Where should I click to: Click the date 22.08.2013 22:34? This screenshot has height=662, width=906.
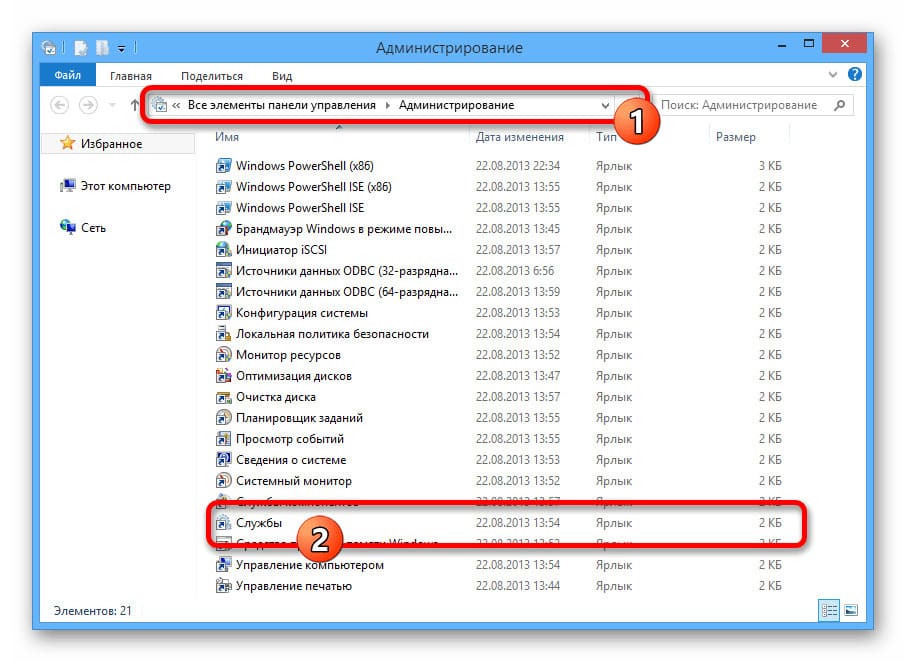(x=518, y=166)
